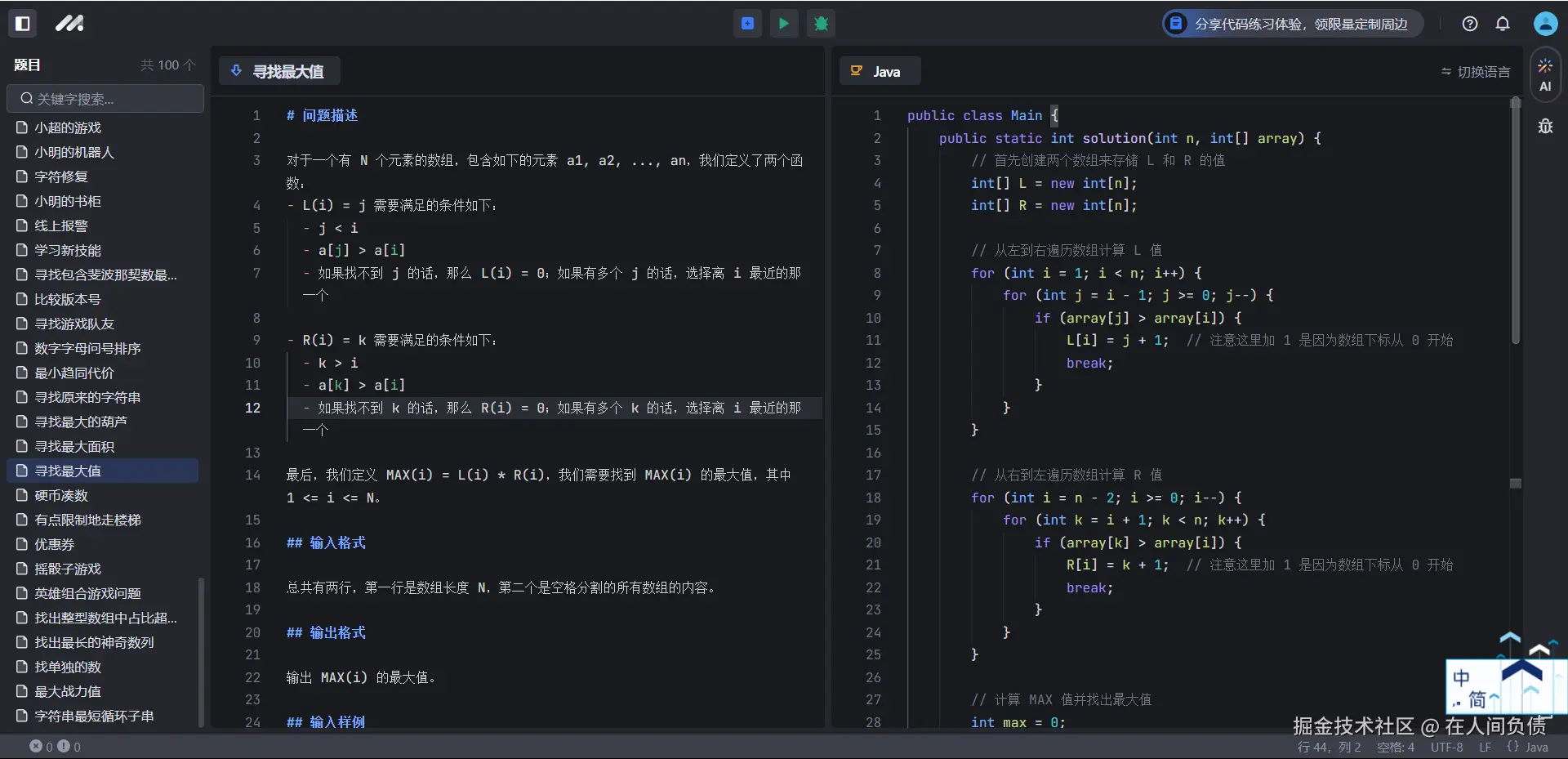Viewport: 1568px width, 759px height.
Task: Select the 寻找最大值 problem tab
Action: click(279, 72)
